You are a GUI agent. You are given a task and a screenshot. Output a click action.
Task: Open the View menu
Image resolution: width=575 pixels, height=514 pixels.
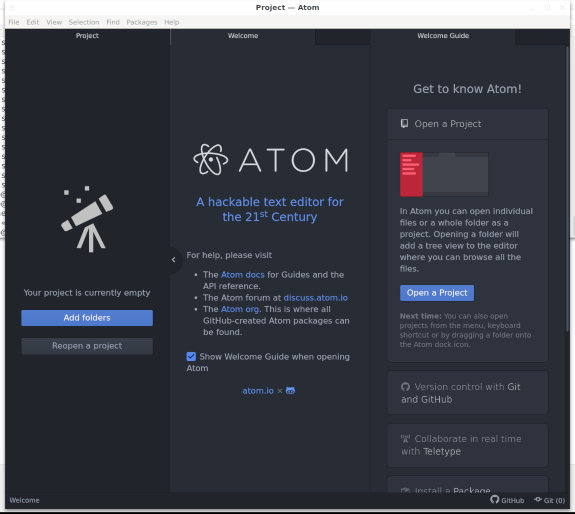(x=54, y=22)
